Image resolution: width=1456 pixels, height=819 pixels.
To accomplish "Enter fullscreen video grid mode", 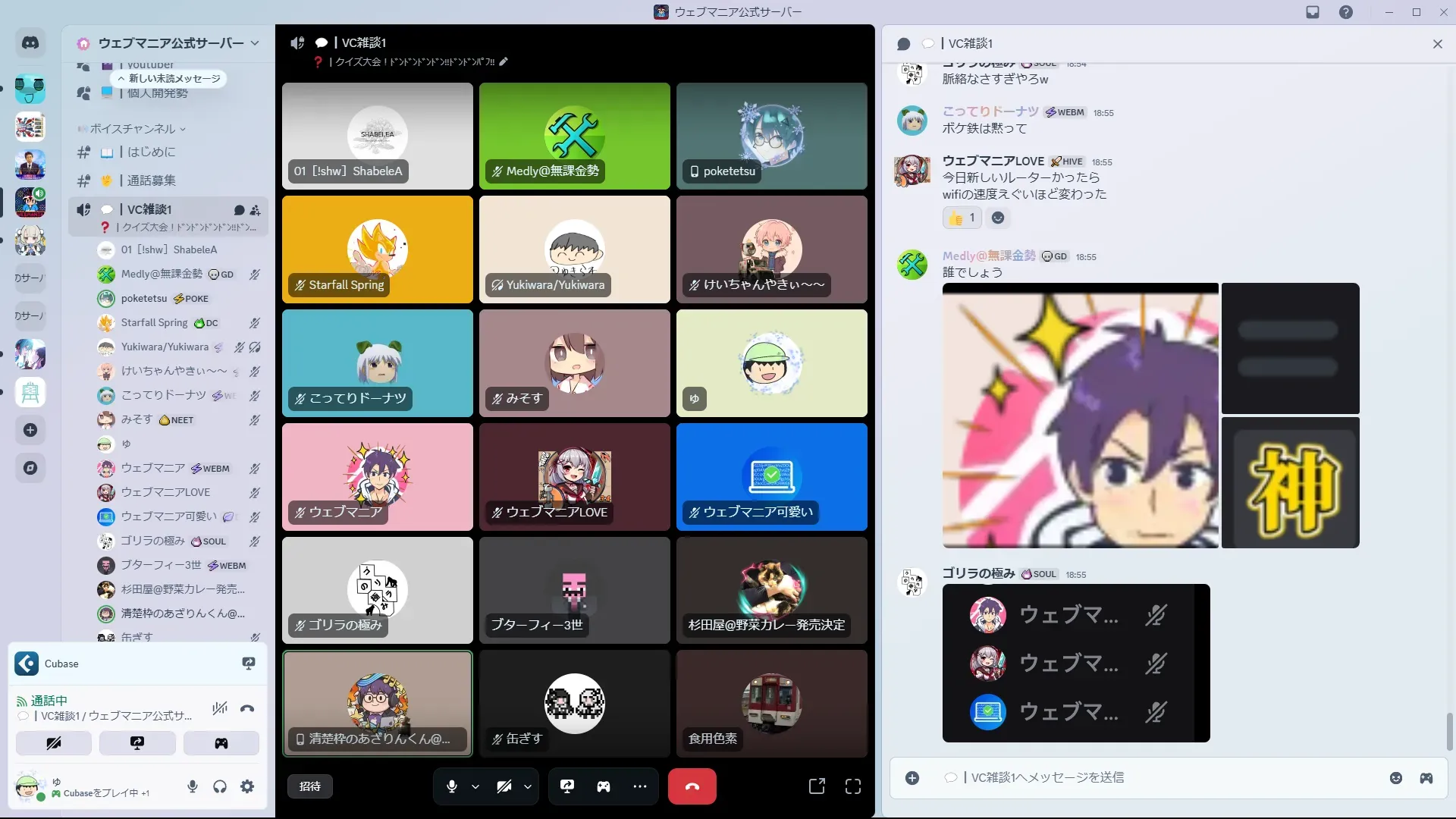I will click(853, 786).
